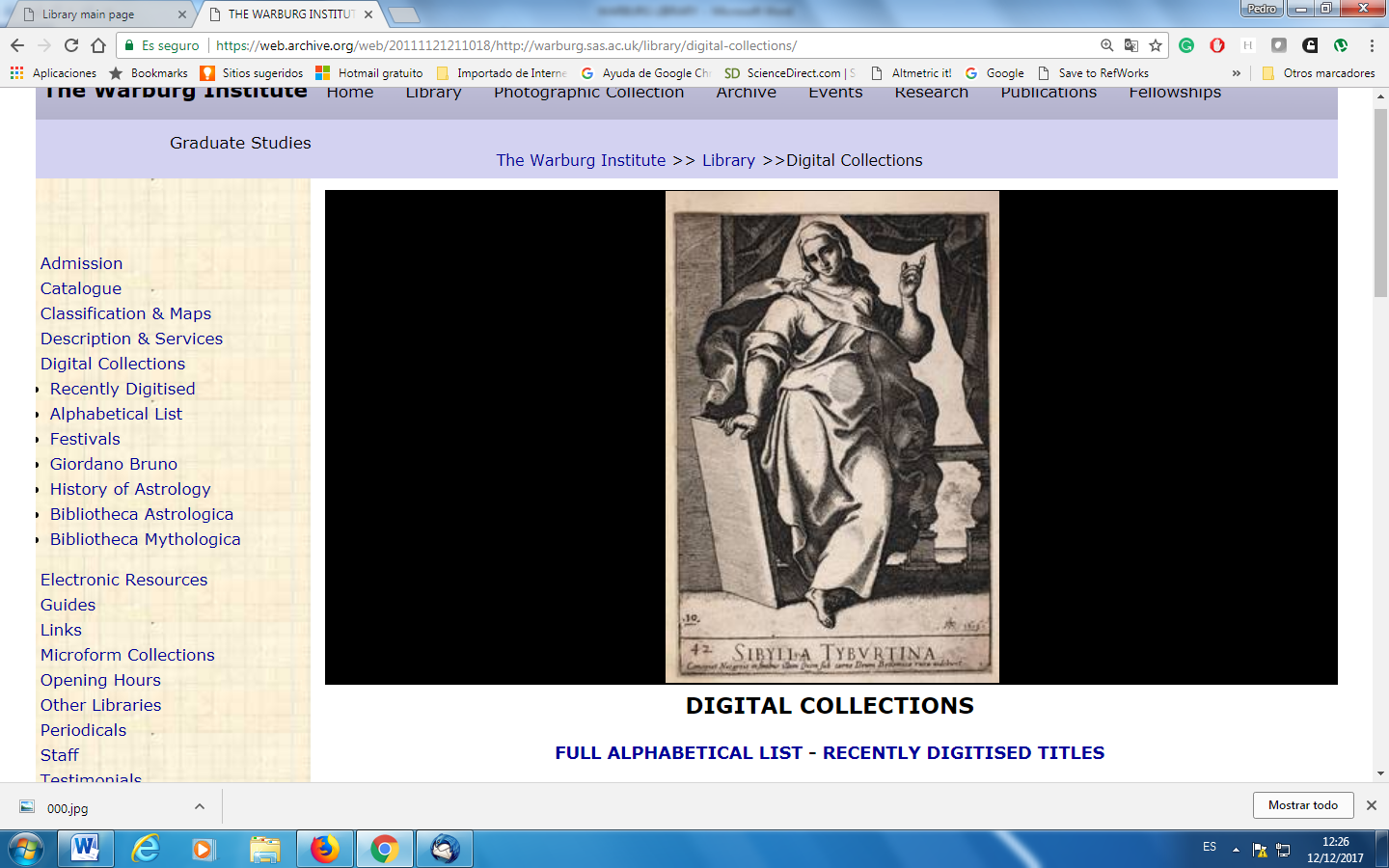Open the Giordano Bruno collection link
Image resolution: width=1389 pixels, height=868 pixels.
click(x=114, y=464)
